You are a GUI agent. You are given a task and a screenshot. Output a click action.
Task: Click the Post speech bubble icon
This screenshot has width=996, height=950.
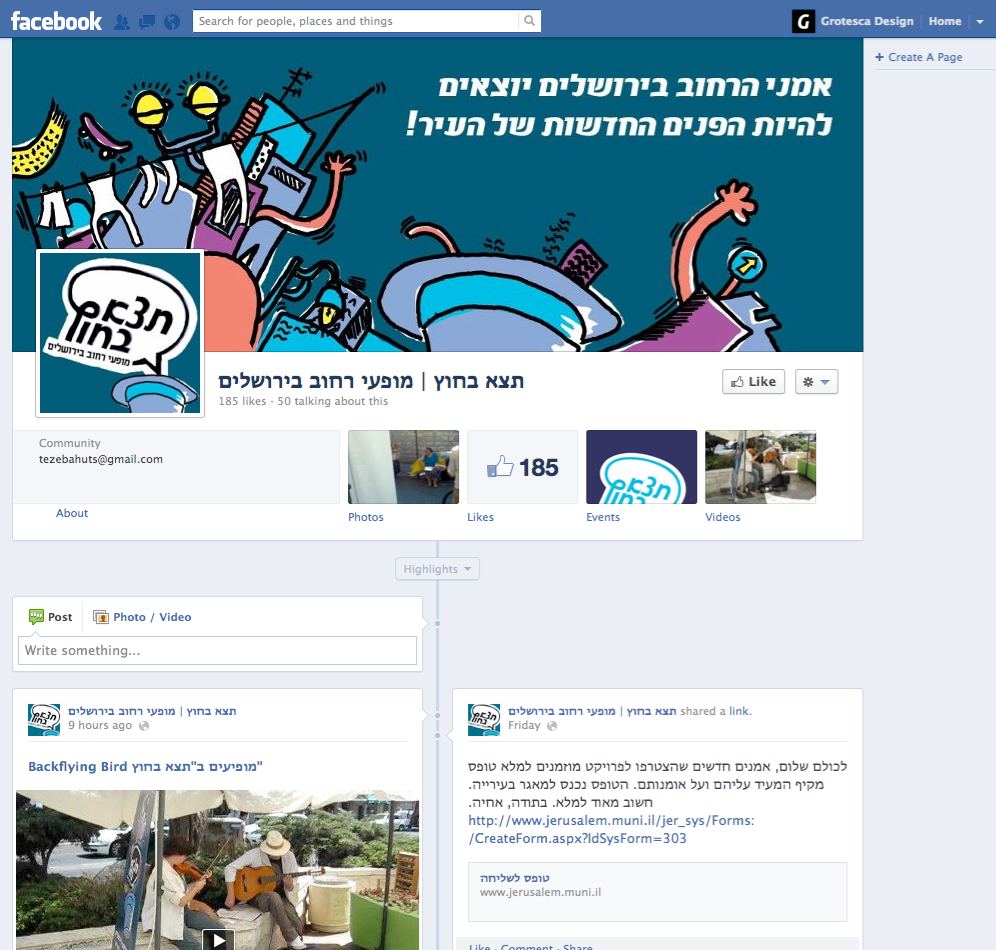pos(36,617)
